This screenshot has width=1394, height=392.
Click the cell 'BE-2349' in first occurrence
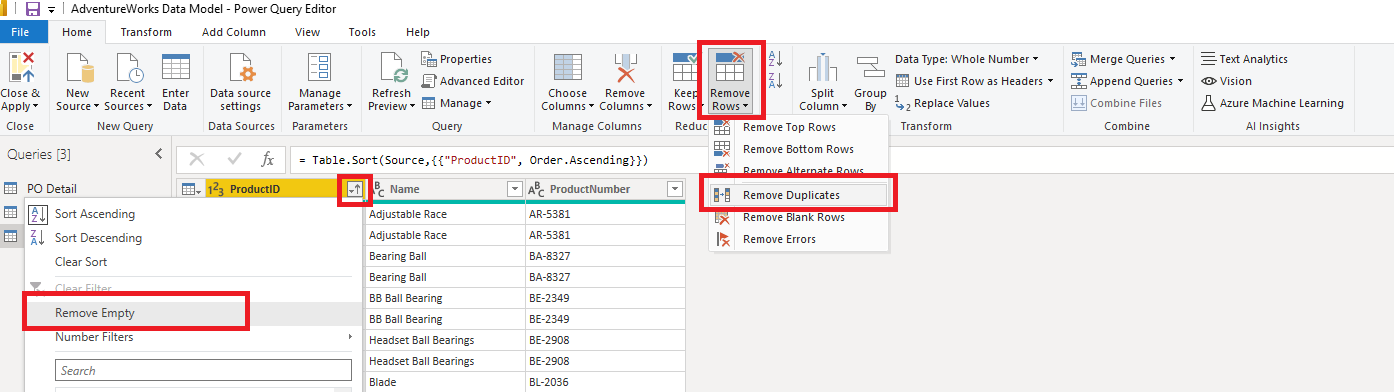[x=605, y=298]
